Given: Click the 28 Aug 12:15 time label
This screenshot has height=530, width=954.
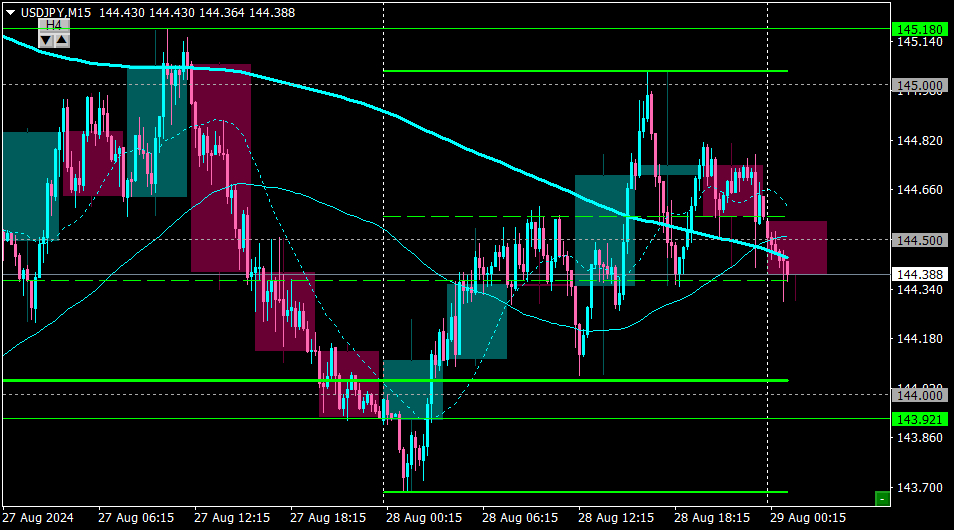Looking at the screenshot, I should pos(616,518).
